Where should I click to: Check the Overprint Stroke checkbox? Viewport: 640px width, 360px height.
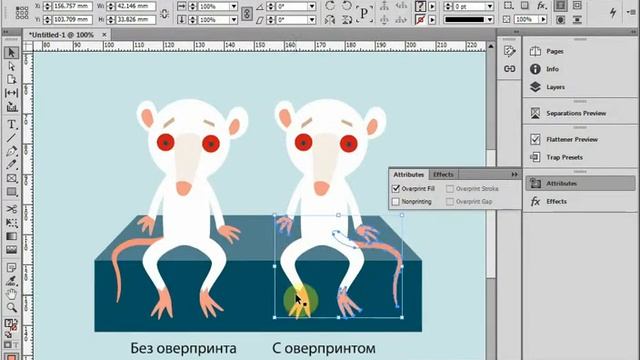point(450,189)
